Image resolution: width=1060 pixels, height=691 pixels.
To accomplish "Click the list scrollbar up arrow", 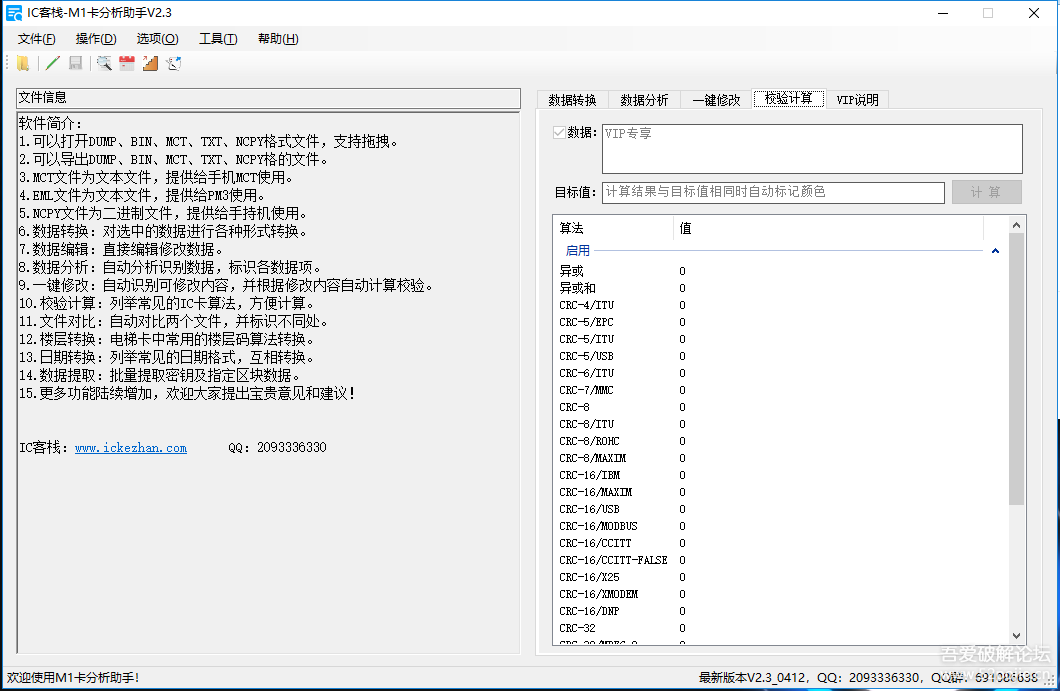I will (x=1016, y=225).
